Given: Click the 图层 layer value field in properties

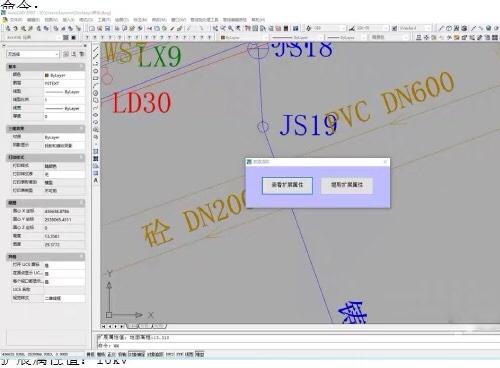Looking at the screenshot, I should pyautogui.click(x=64, y=84).
